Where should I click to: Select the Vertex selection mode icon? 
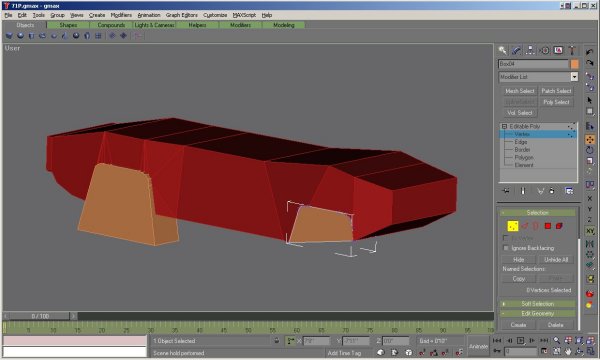pyautogui.click(x=513, y=226)
